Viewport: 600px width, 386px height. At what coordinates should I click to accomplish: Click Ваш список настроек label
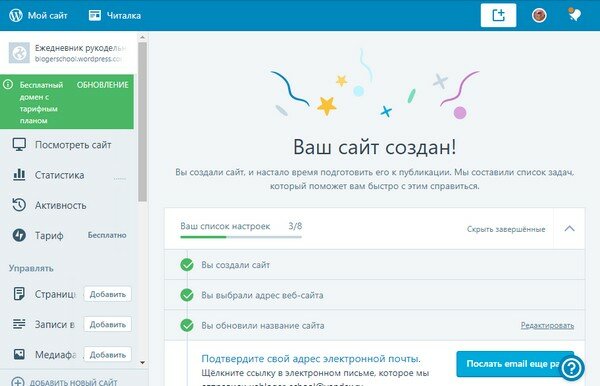pos(225,226)
